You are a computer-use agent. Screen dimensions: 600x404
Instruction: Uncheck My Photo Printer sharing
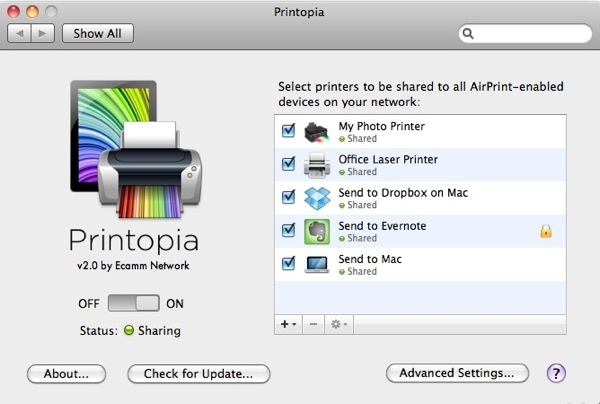pos(288,130)
